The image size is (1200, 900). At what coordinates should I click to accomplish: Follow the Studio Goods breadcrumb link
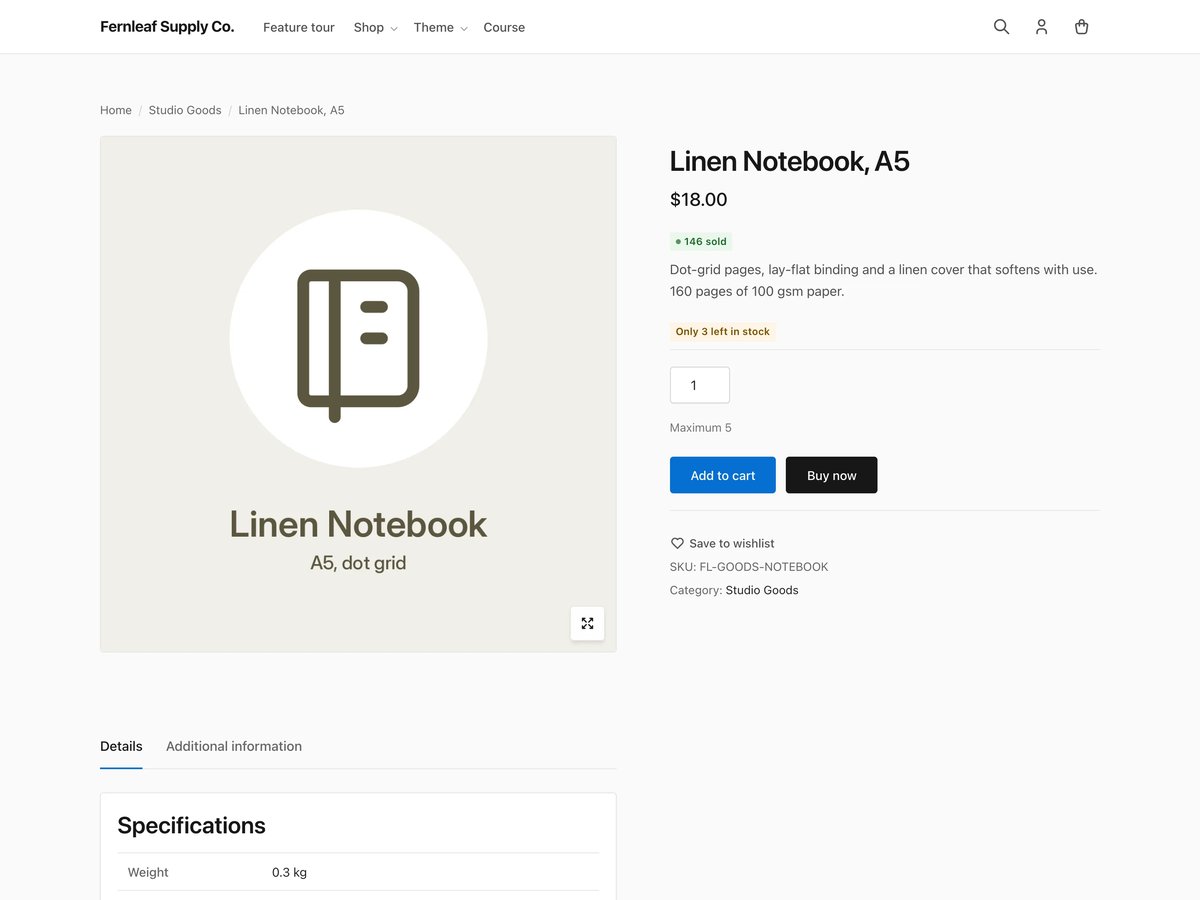pos(185,110)
